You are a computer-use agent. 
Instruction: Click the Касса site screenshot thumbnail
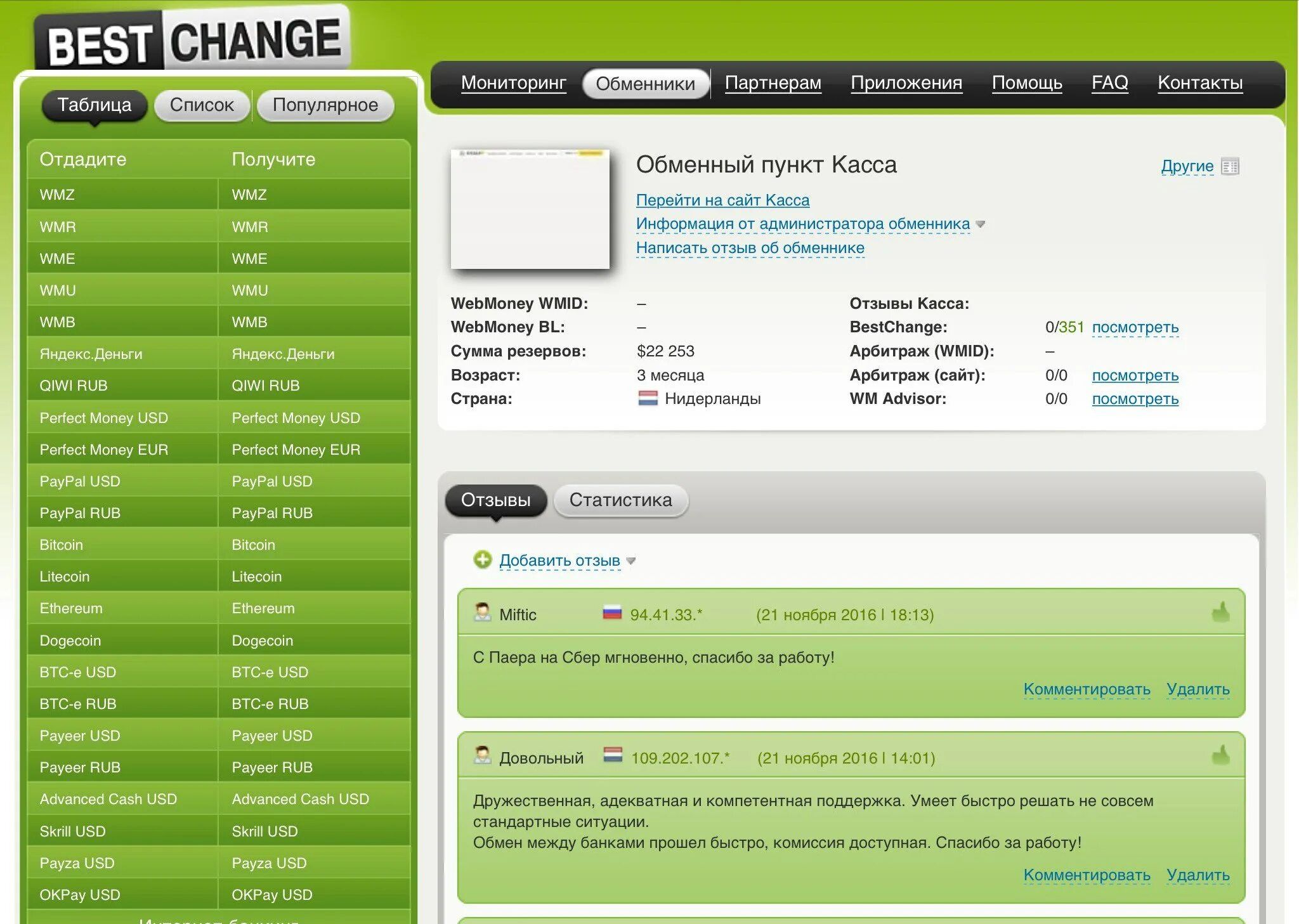point(530,209)
